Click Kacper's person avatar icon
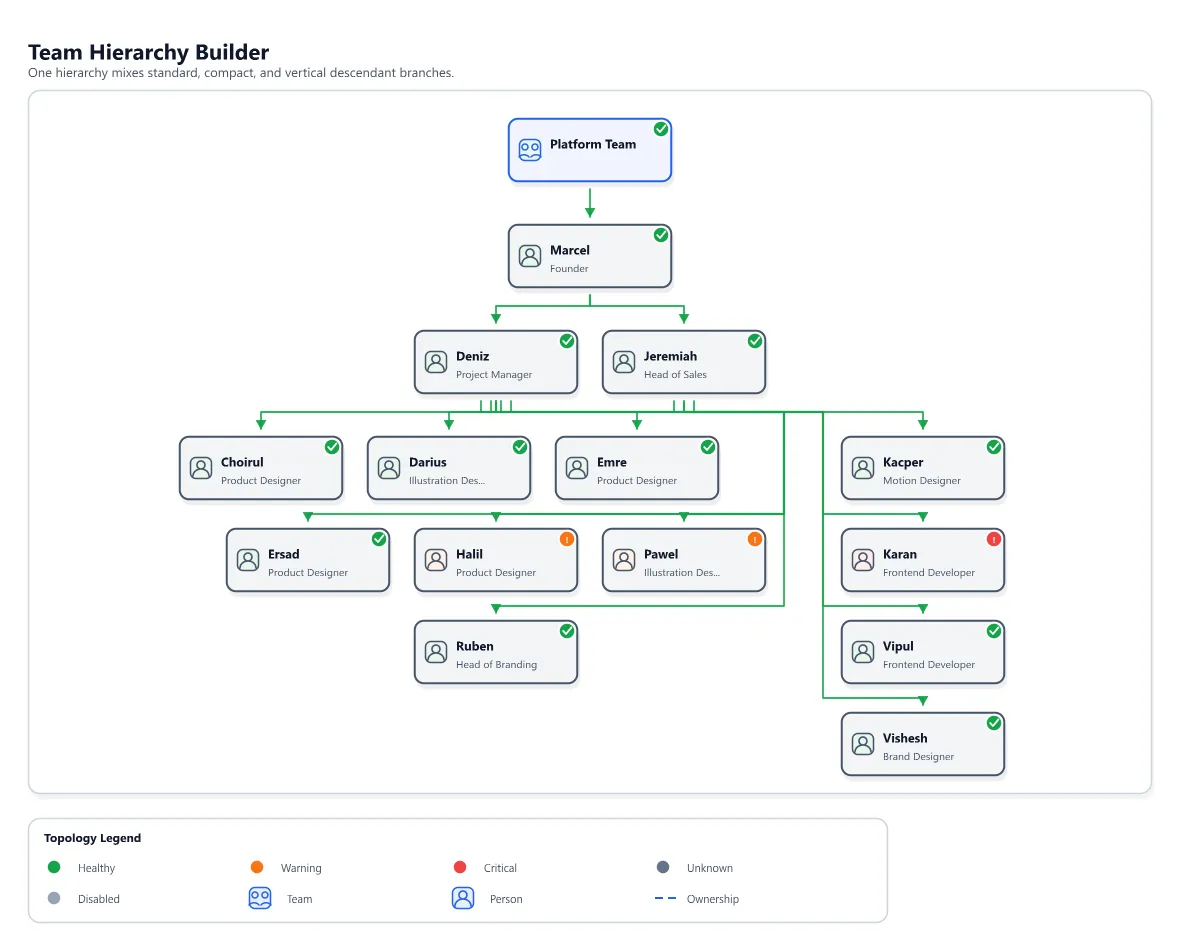The image size is (1180, 951). [863, 468]
